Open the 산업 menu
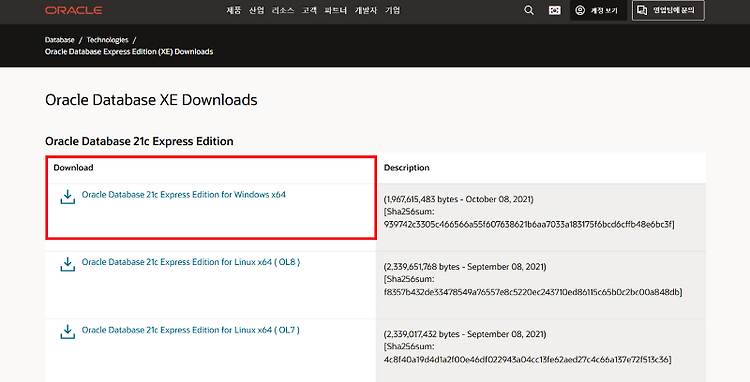Screen dimensions: 750x382 tap(256, 10)
